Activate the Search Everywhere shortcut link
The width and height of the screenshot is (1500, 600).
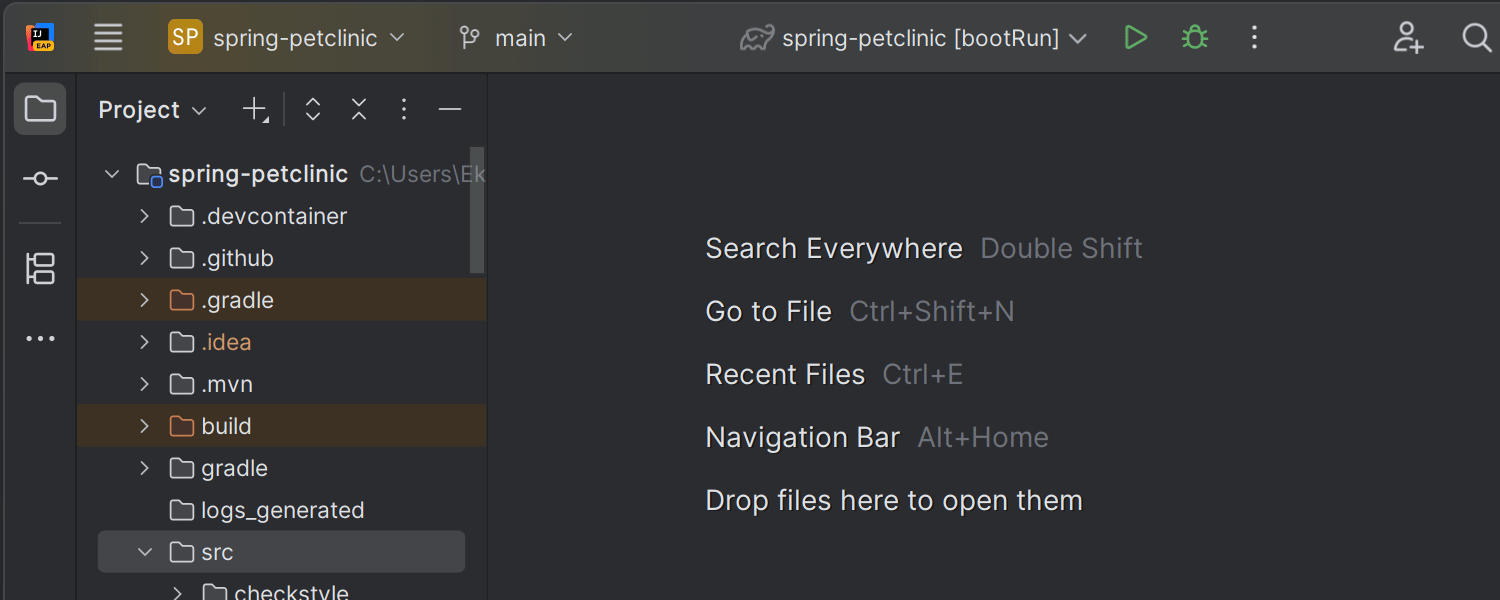pyautogui.click(x=834, y=248)
